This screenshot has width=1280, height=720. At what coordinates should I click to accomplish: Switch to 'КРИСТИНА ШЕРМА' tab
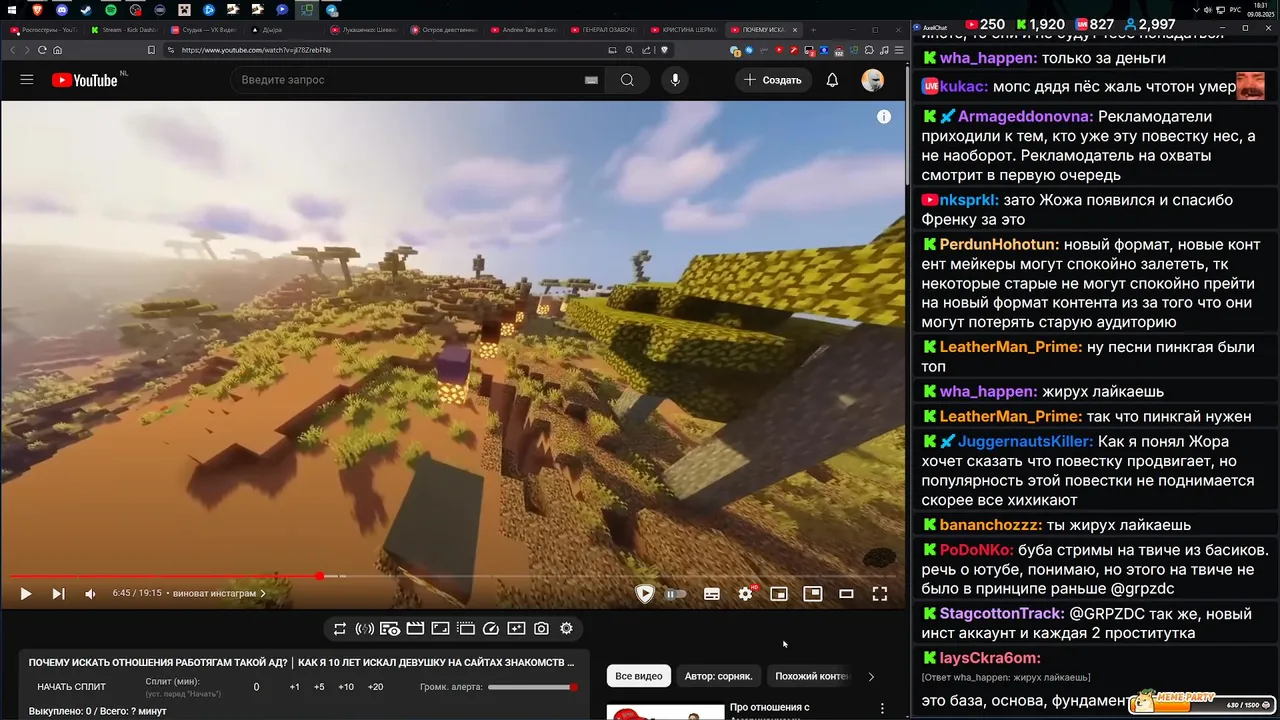tap(684, 30)
